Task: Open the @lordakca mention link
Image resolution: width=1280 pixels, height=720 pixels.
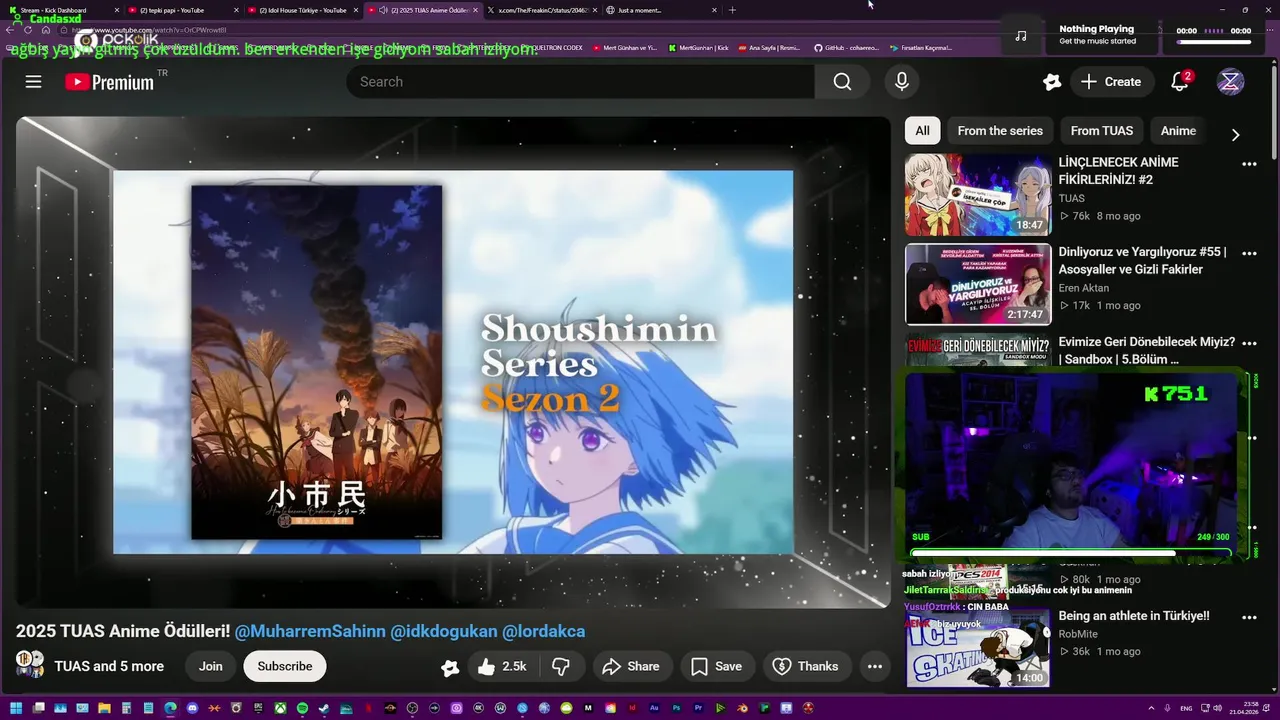Action: click(x=543, y=631)
